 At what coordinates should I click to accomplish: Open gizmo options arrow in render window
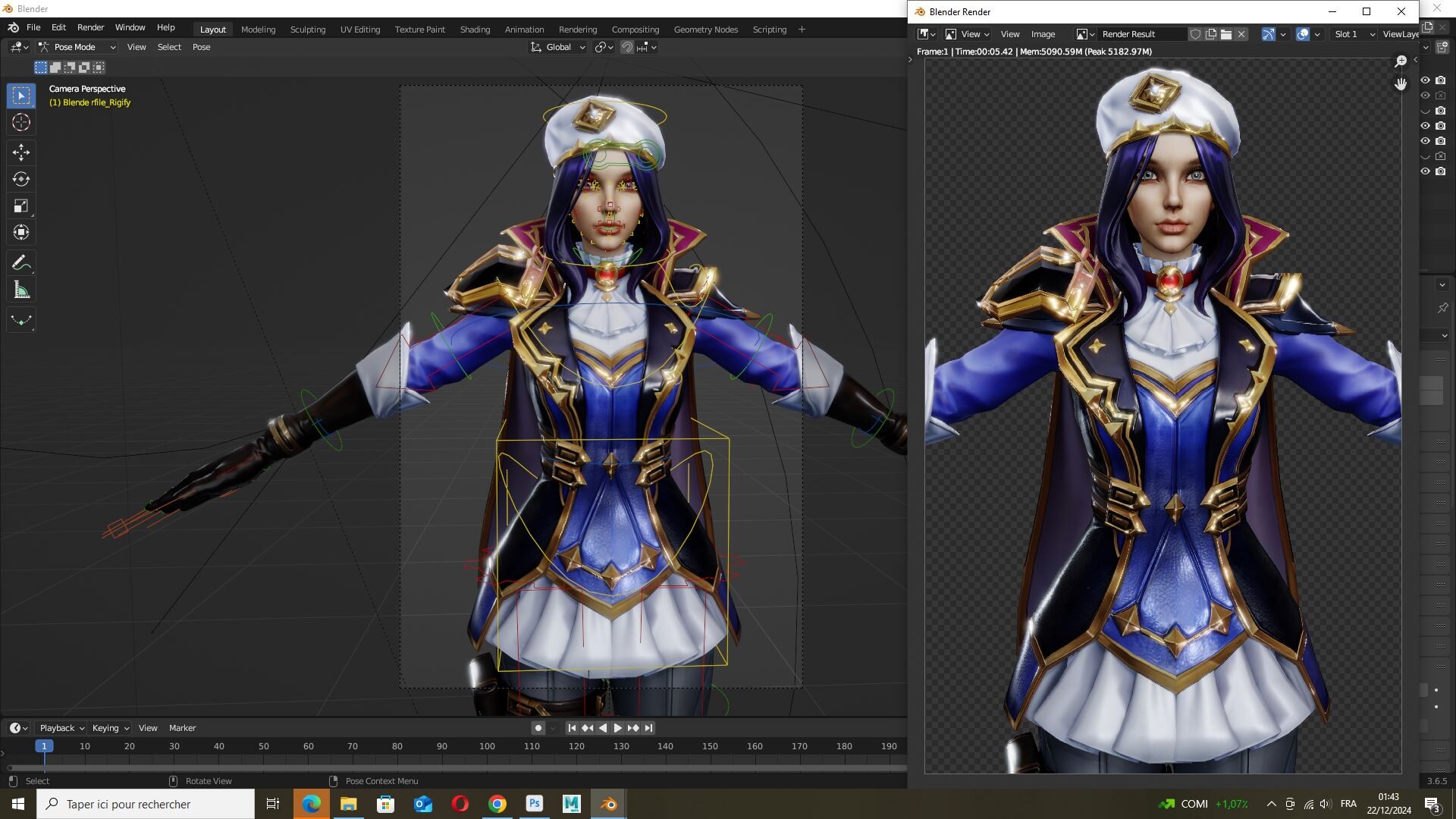pos(1283,34)
